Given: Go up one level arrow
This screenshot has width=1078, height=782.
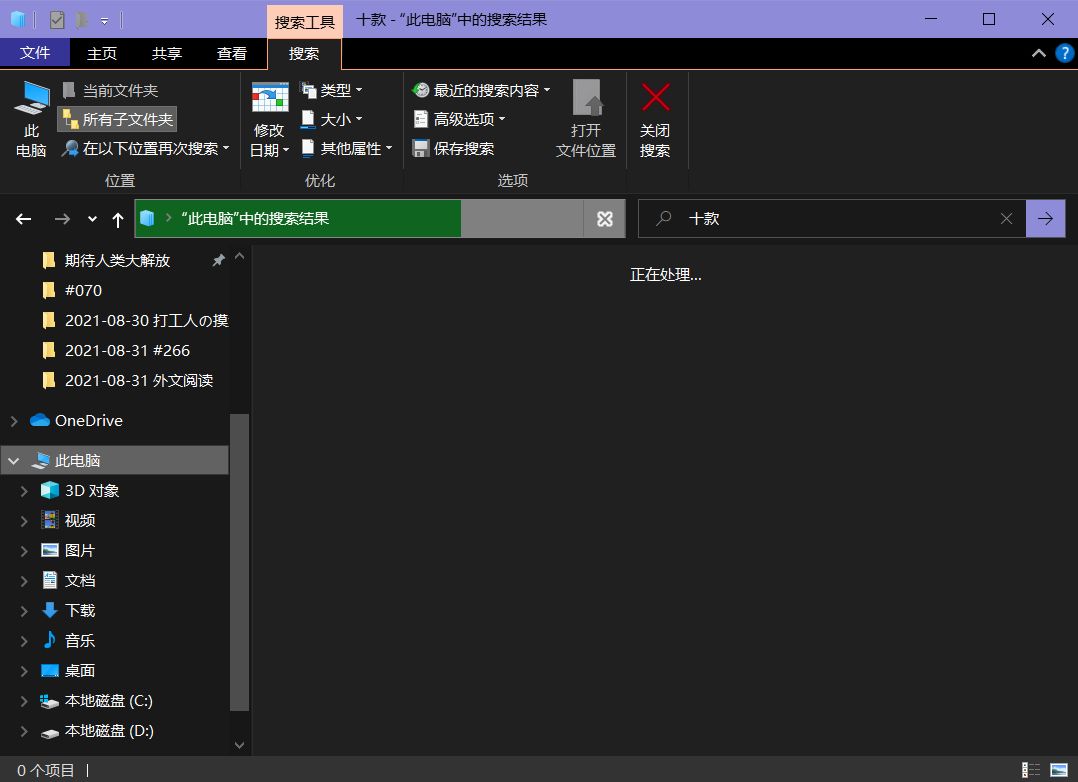Looking at the screenshot, I should tap(118, 219).
